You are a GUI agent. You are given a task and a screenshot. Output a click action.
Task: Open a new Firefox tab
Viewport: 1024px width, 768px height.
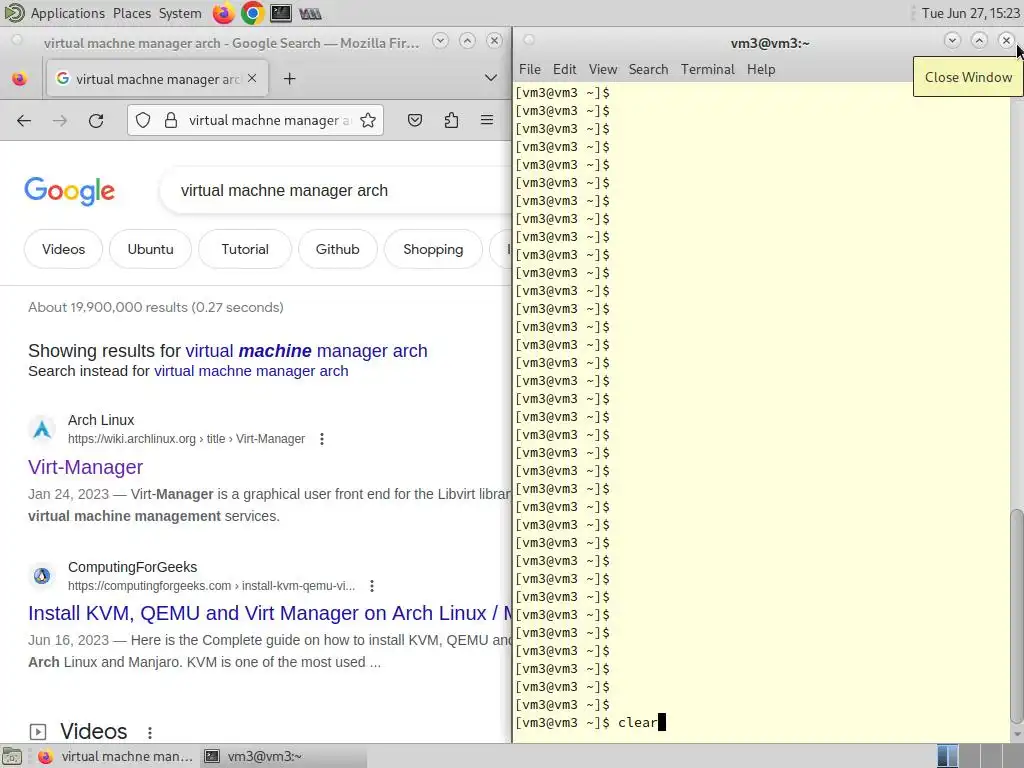289,79
